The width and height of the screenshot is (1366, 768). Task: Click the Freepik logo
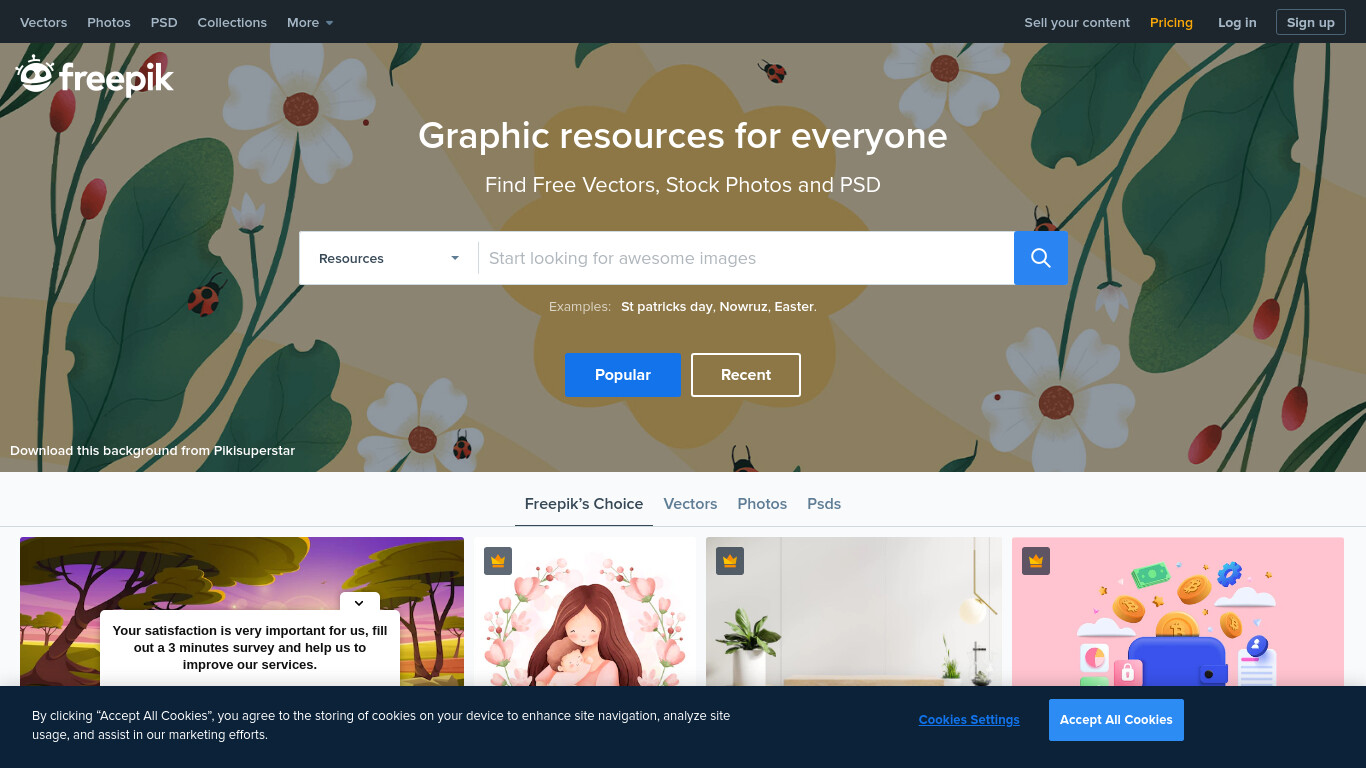click(95, 77)
